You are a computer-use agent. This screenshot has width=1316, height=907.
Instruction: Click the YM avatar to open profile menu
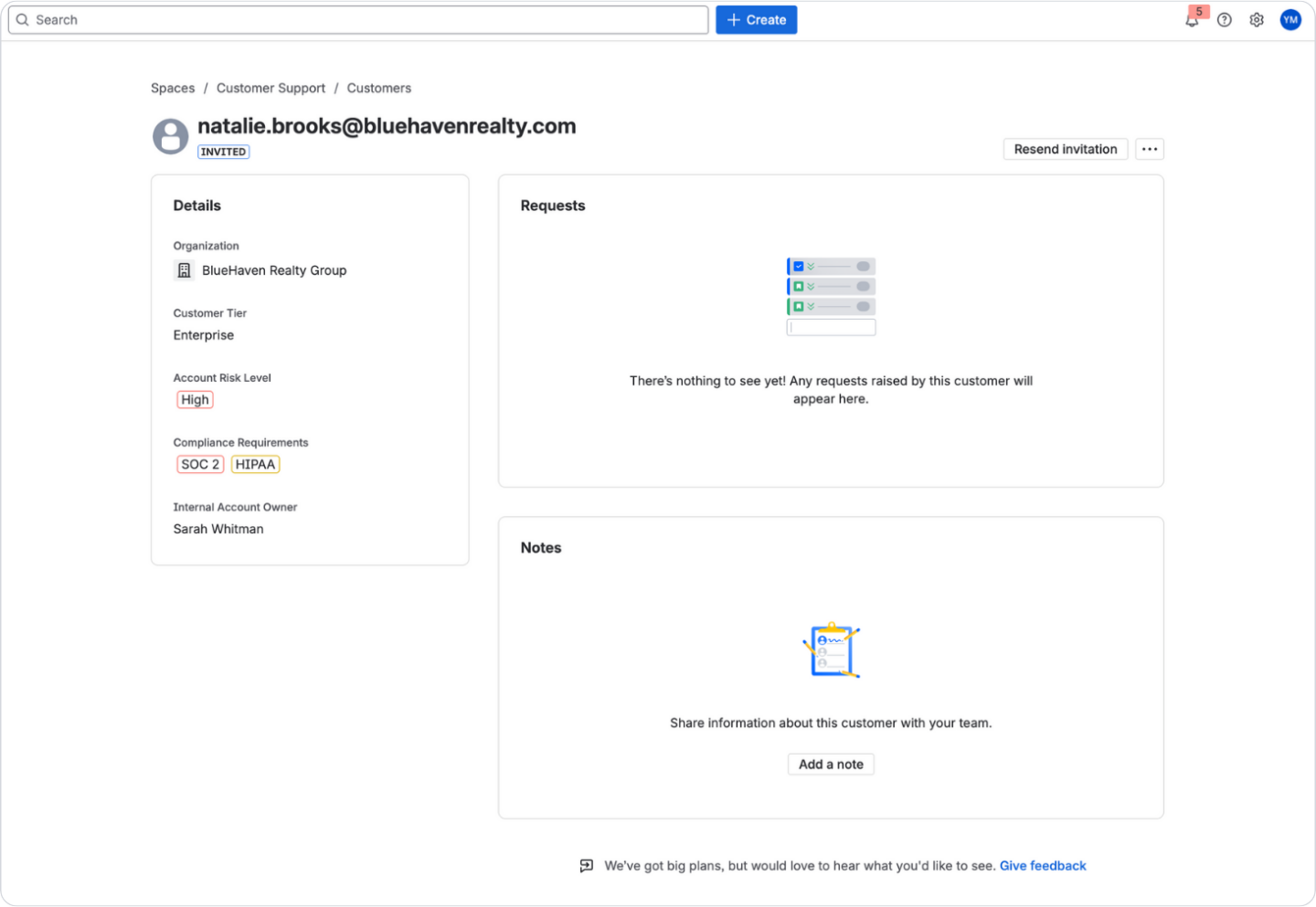1289,19
